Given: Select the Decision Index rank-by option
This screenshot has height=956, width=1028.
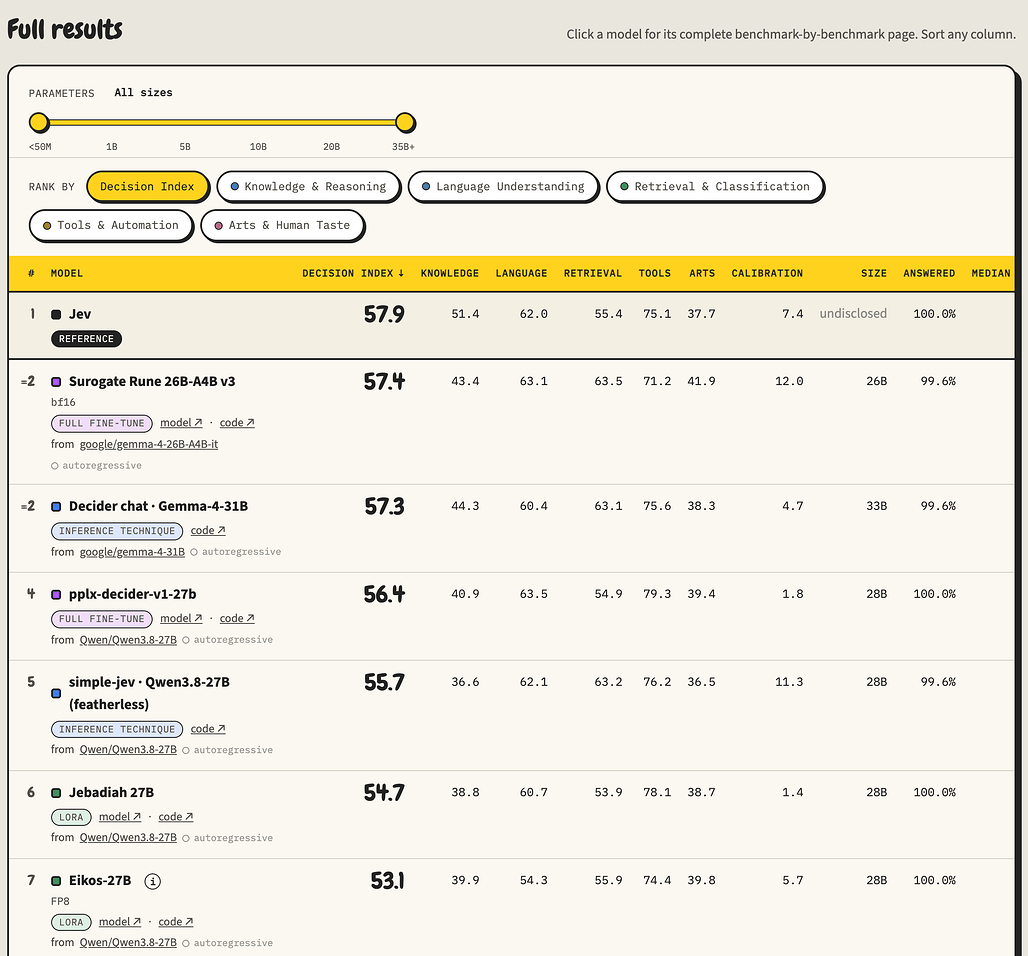Looking at the screenshot, I should click(x=148, y=186).
